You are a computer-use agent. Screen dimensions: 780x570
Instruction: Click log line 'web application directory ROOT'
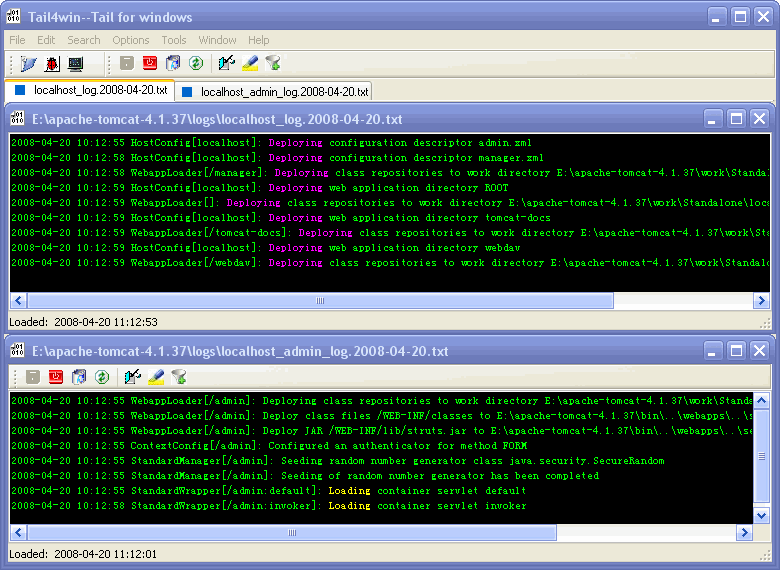point(260,188)
